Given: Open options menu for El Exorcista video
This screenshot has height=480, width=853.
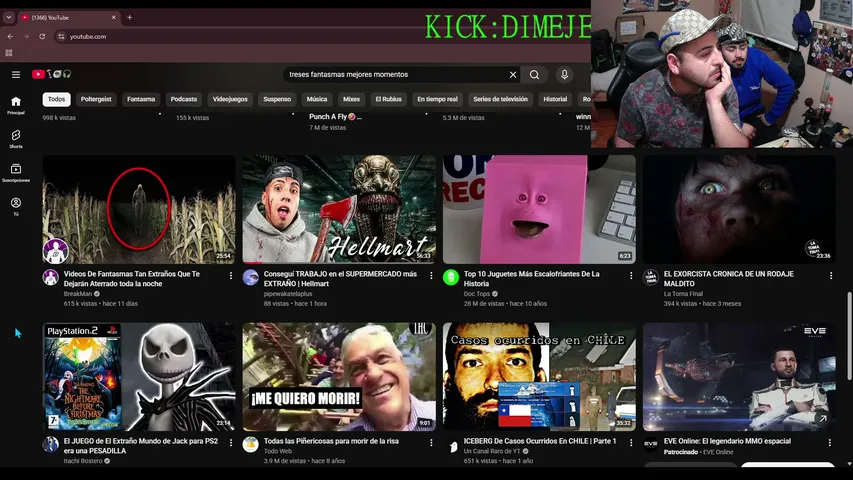Looking at the screenshot, I should point(831,276).
